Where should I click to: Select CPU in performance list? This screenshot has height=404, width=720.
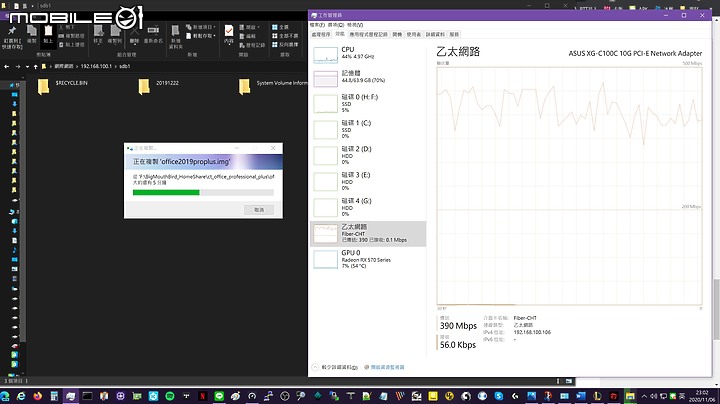[368, 53]
